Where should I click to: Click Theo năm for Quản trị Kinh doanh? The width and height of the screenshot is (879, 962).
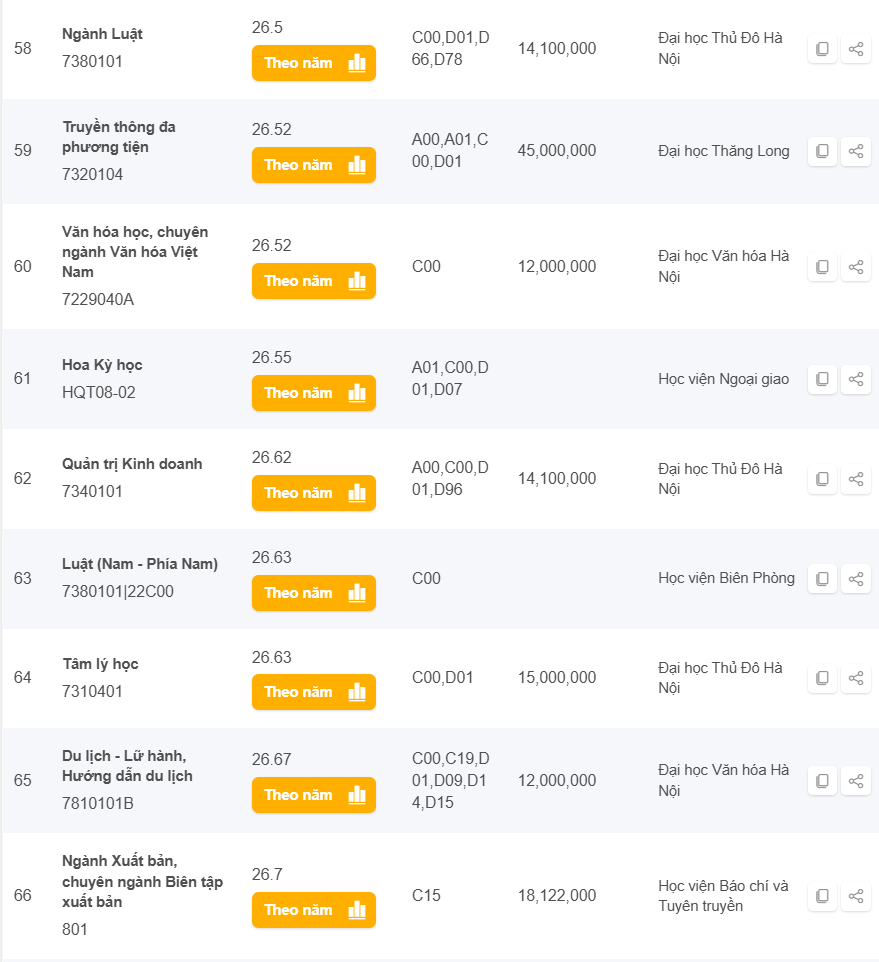point(313,493)
